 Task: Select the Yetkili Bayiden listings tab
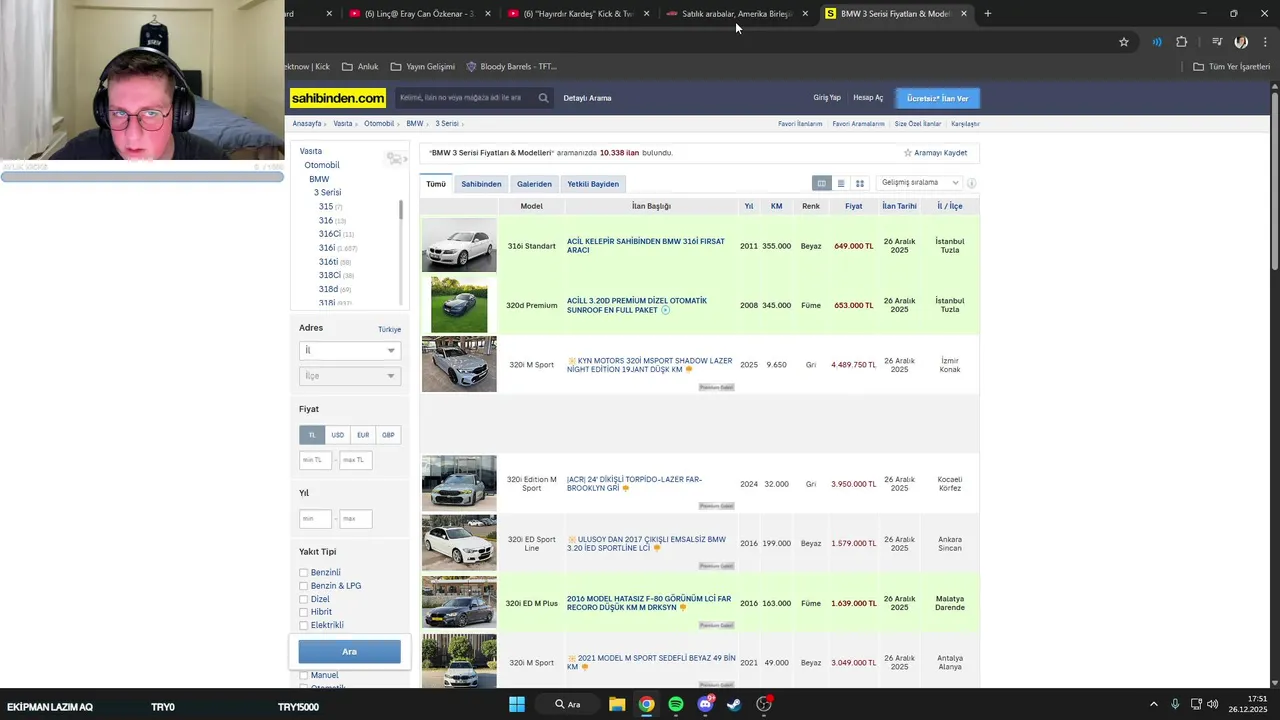pos(593,184)
